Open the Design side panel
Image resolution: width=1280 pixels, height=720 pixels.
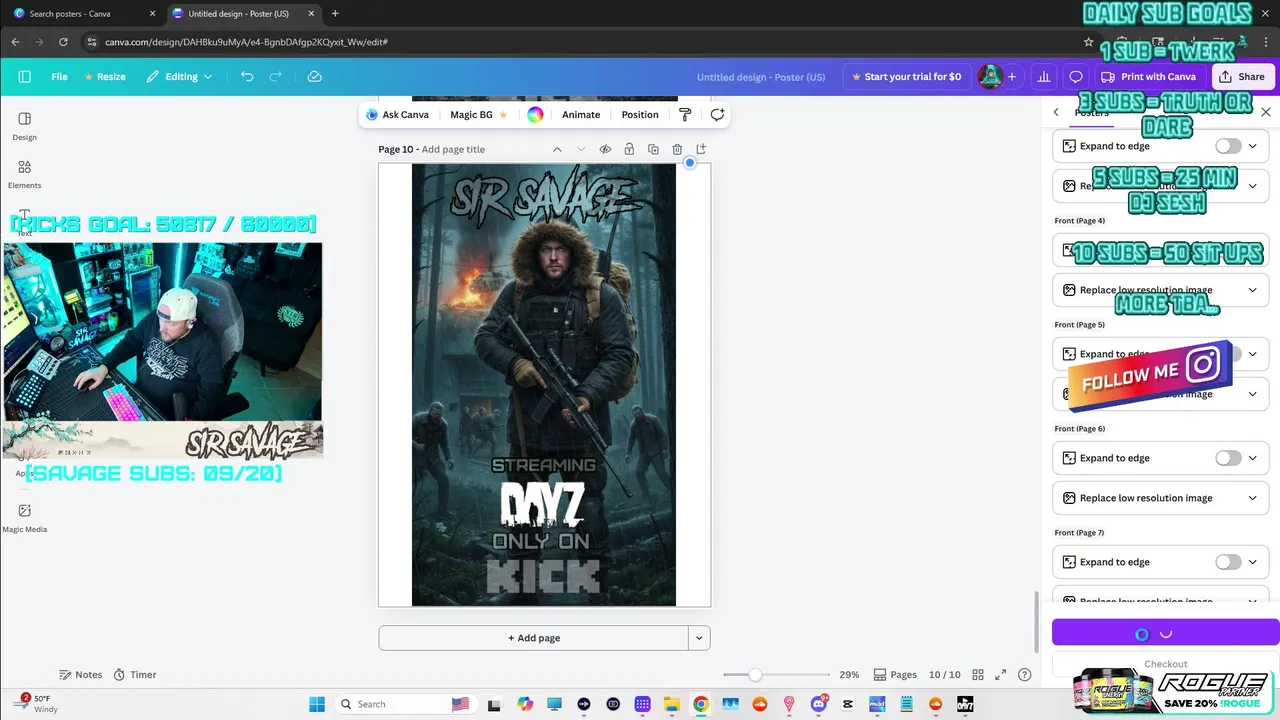coord(25,126)
